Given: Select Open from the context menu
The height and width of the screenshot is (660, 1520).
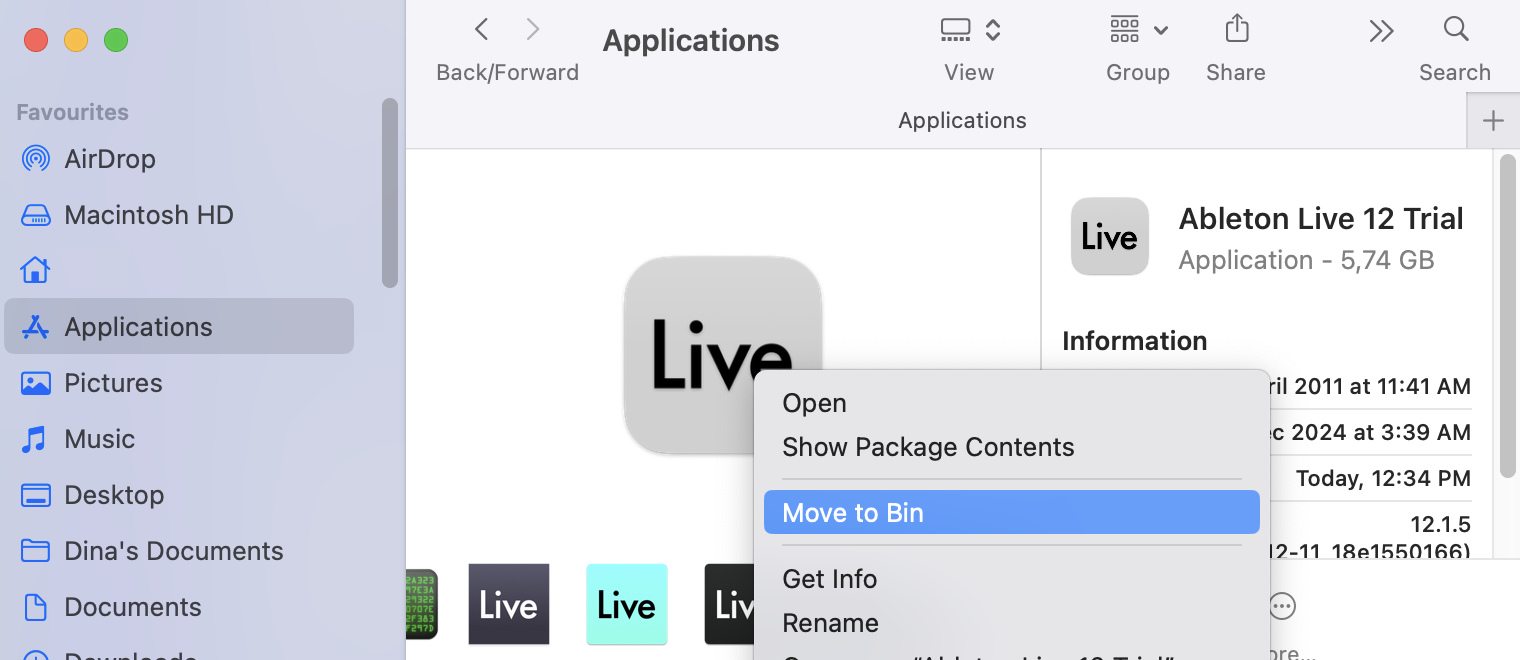Looking at the screenshot, I should (x=814, y=403).
